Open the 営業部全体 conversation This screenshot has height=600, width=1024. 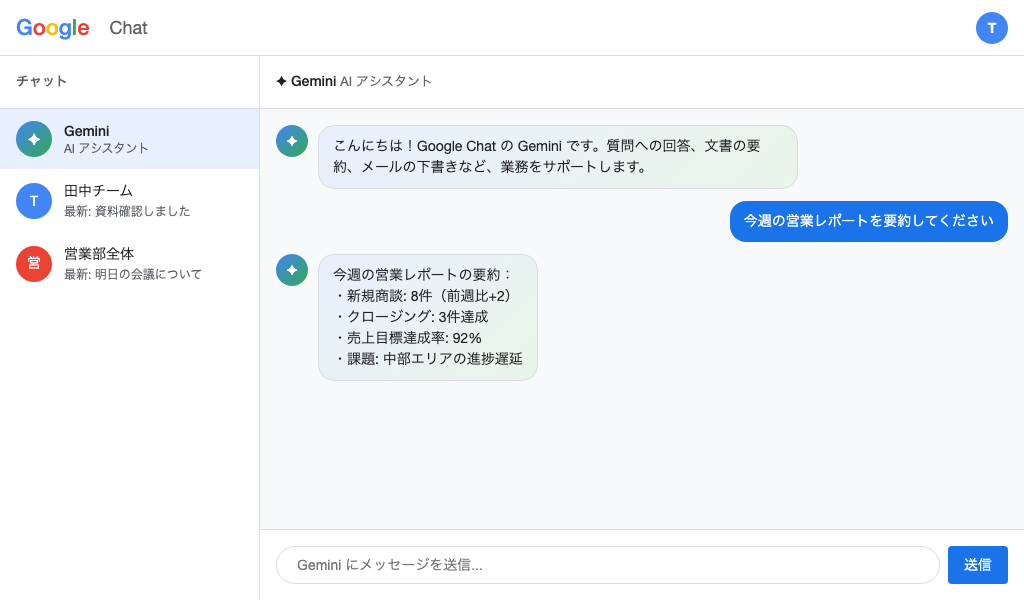(x=130, y=264)
